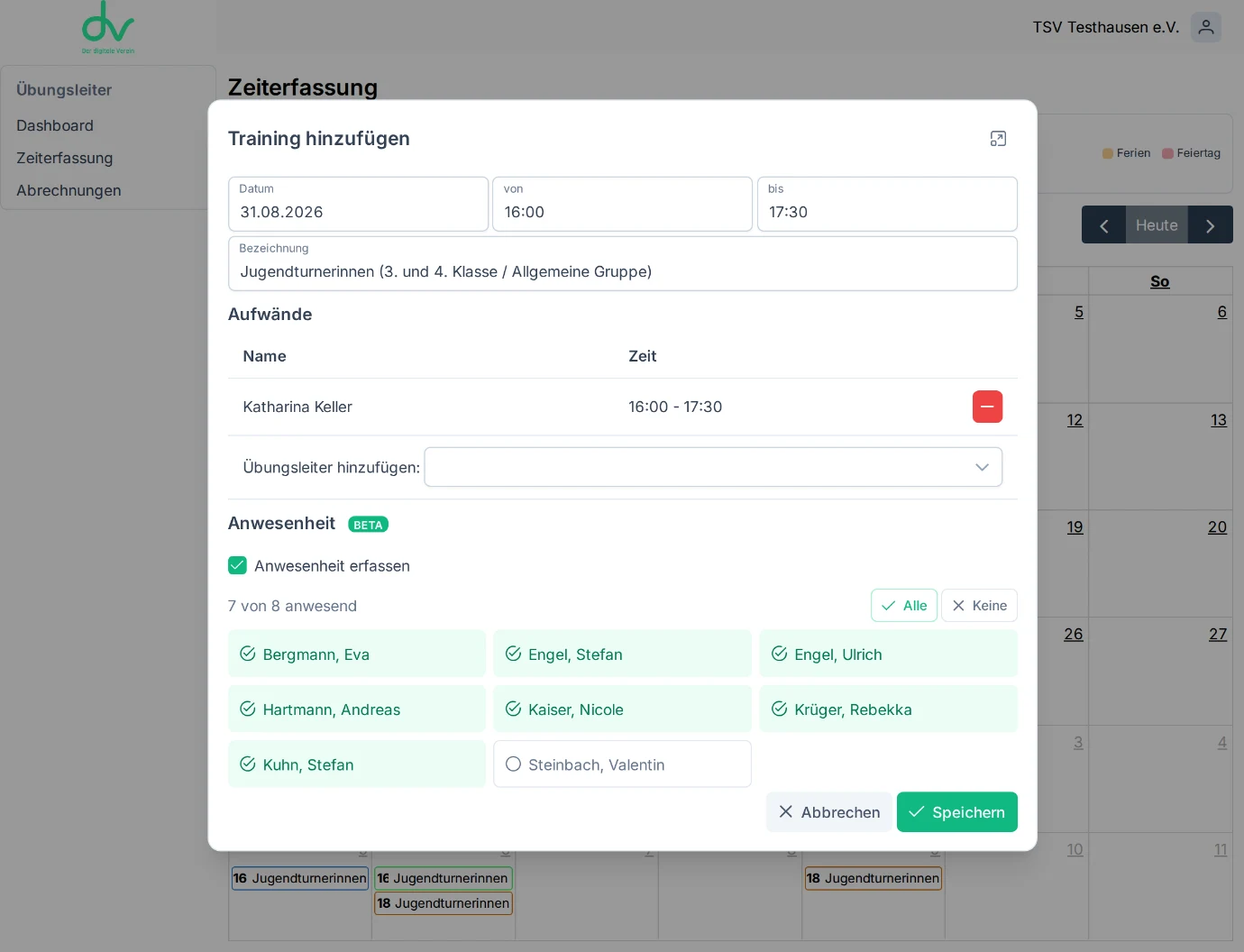Image resolution: width=1244 pixels, height=952 pixels.
Task: Click TSV Testhausen e.V. text
Action: pyautogui.click(x=1106, y=27)
